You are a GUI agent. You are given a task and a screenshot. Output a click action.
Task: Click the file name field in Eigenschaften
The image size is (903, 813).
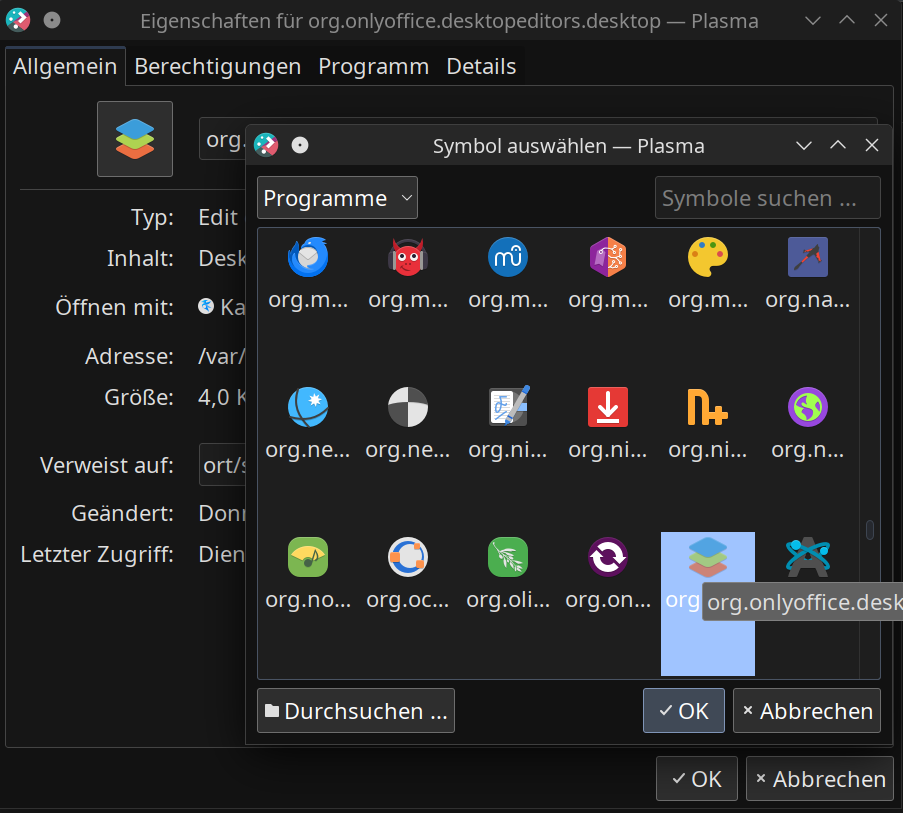pos(222,139)
